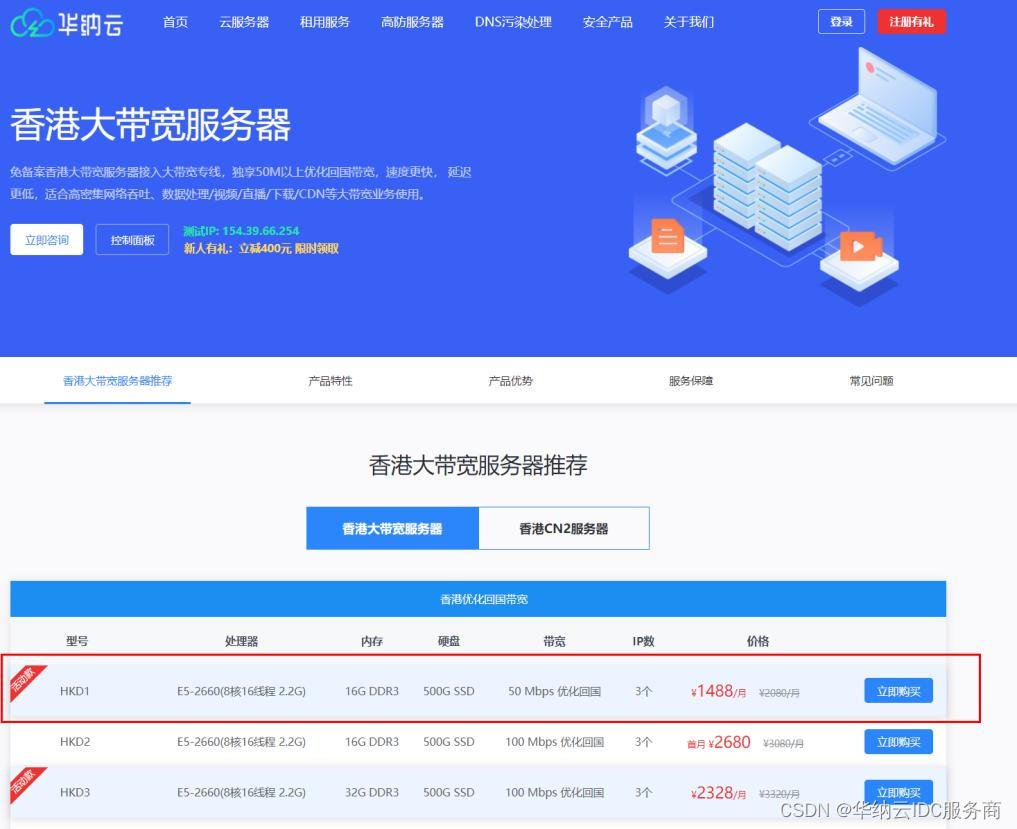Click the HKD3 model name
The image size is (1017, 829).
[x=75, y=793]
